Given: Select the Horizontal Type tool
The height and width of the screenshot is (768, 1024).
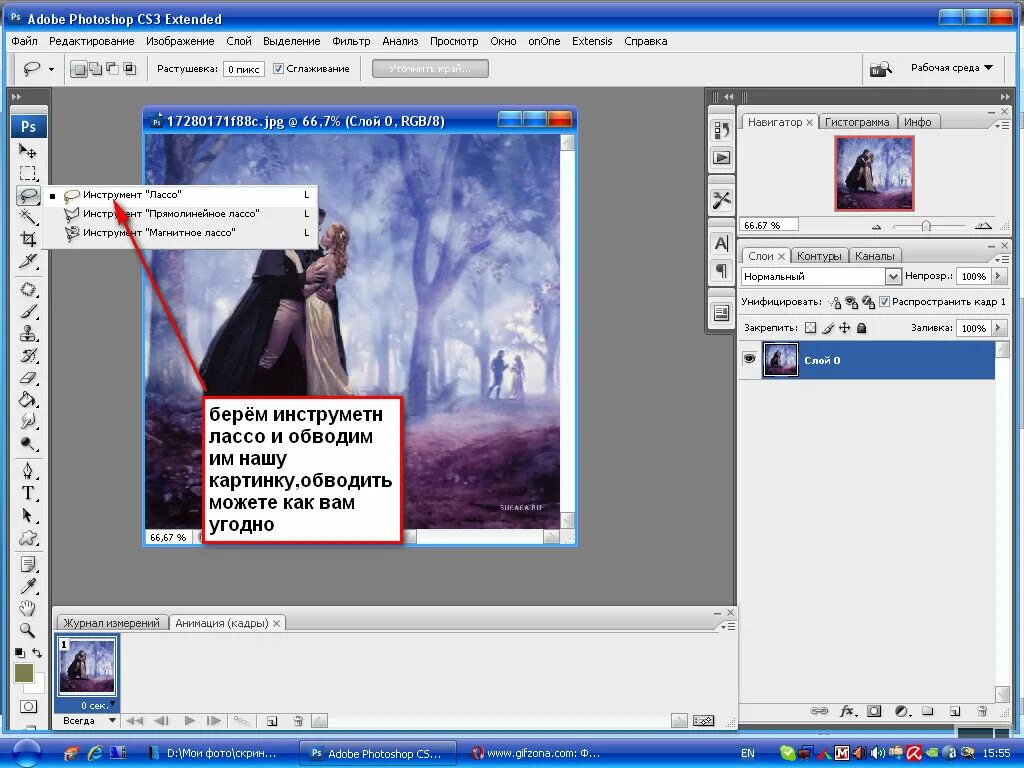Looking at the screenshot, I should click(27, 493).
